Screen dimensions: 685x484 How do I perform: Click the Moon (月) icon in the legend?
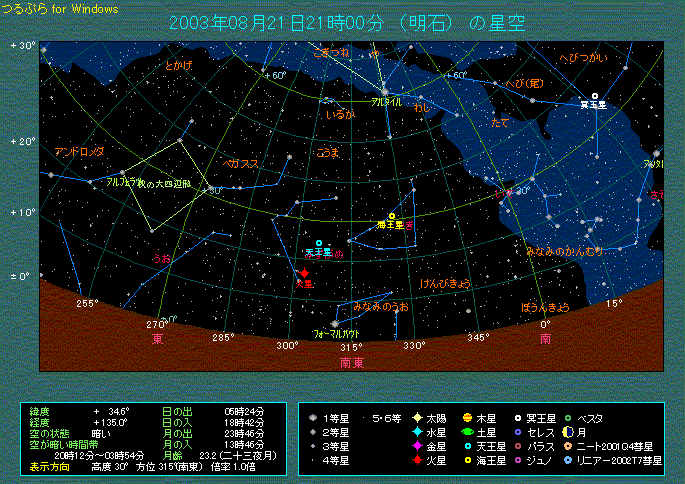coord(569,431)
